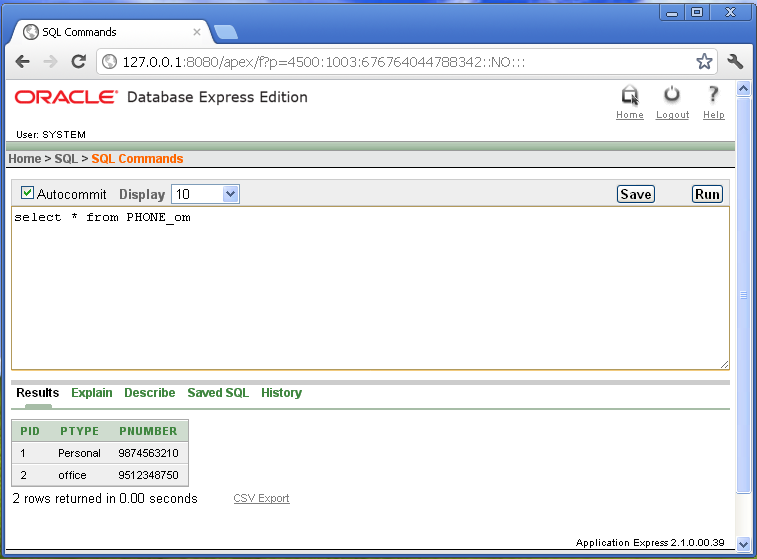Click phone number 9874563210

pos(148,453)
